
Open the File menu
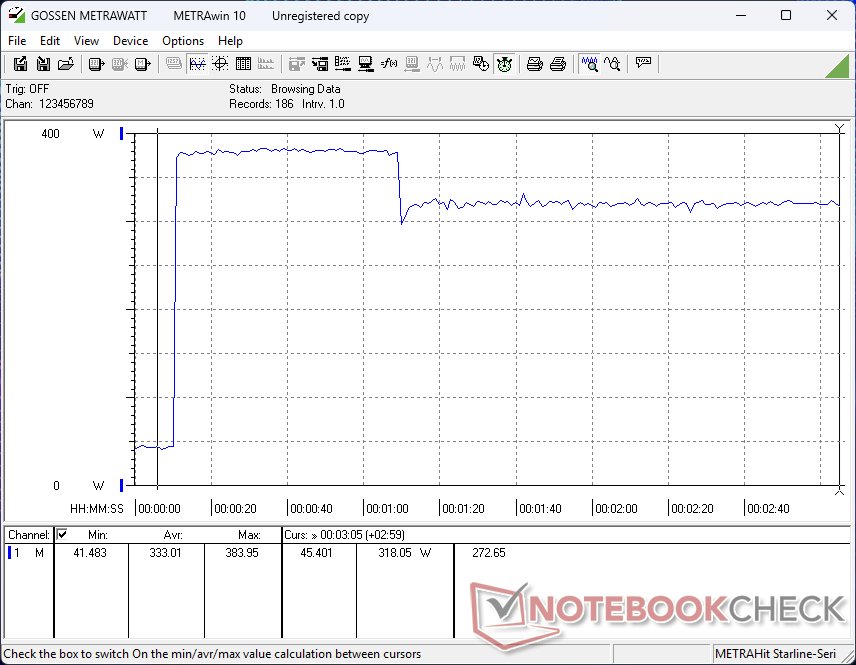click(17, 41)
